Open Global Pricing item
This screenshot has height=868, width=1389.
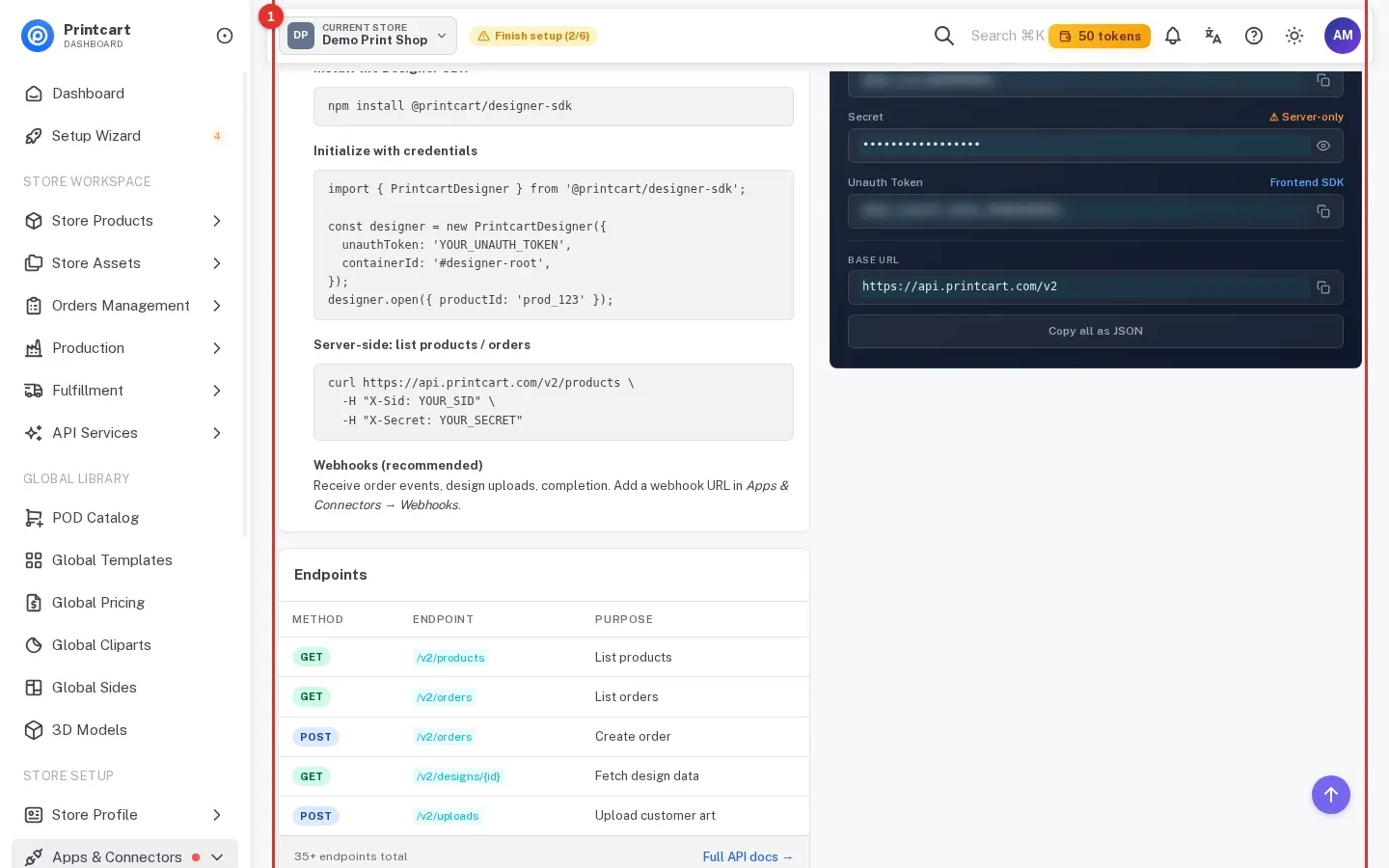point(124,603)
